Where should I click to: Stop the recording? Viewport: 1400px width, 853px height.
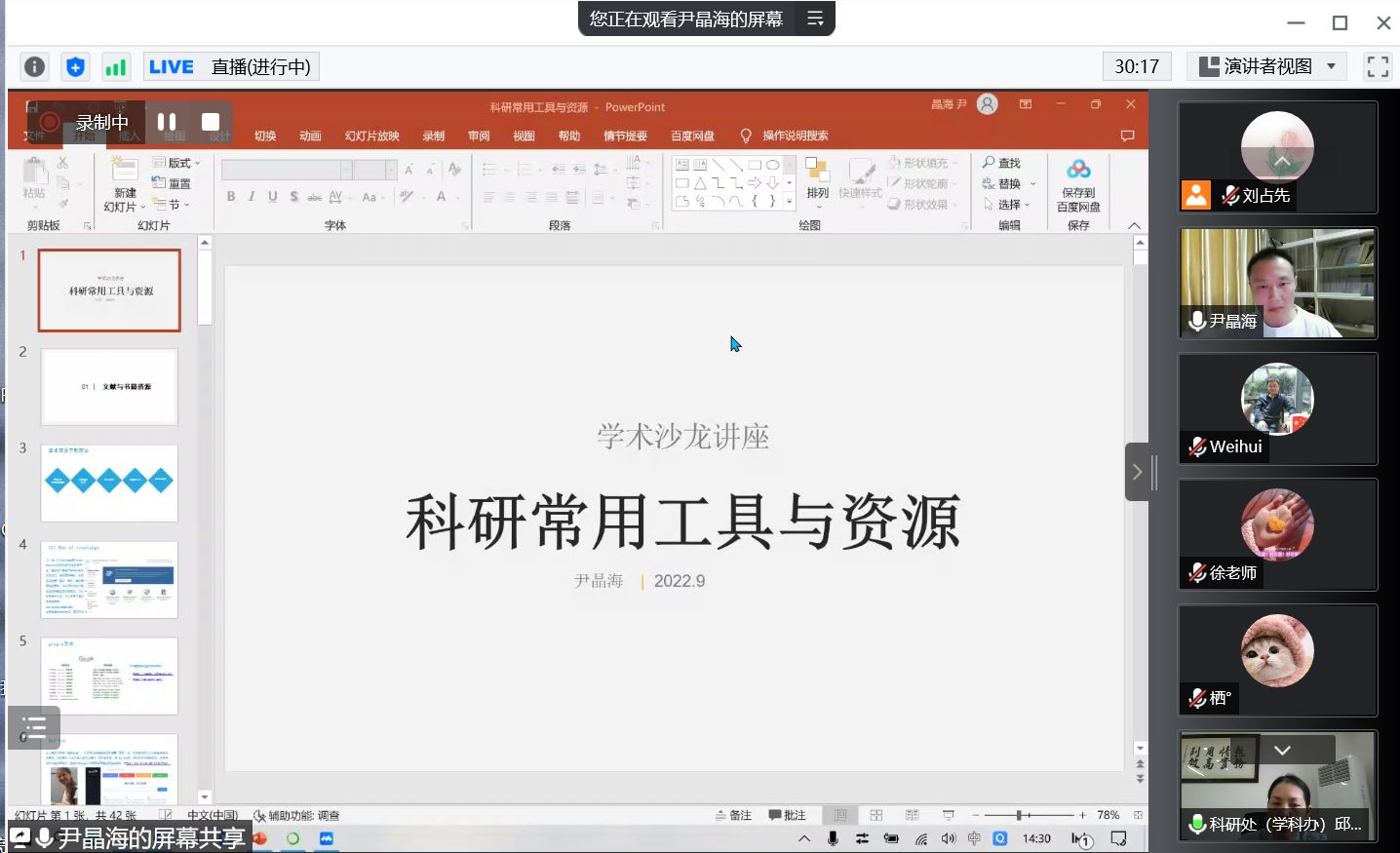click(211, 122)
